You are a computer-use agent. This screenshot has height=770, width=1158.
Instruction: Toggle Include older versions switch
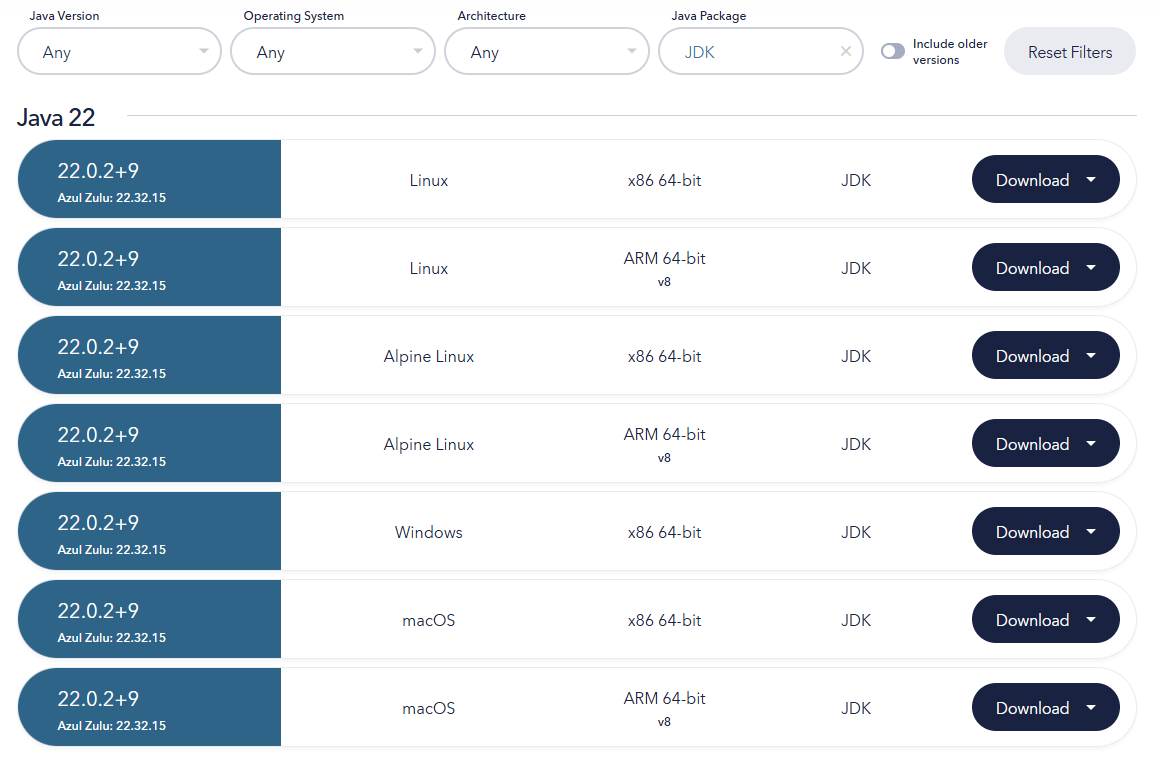(892, 51)
